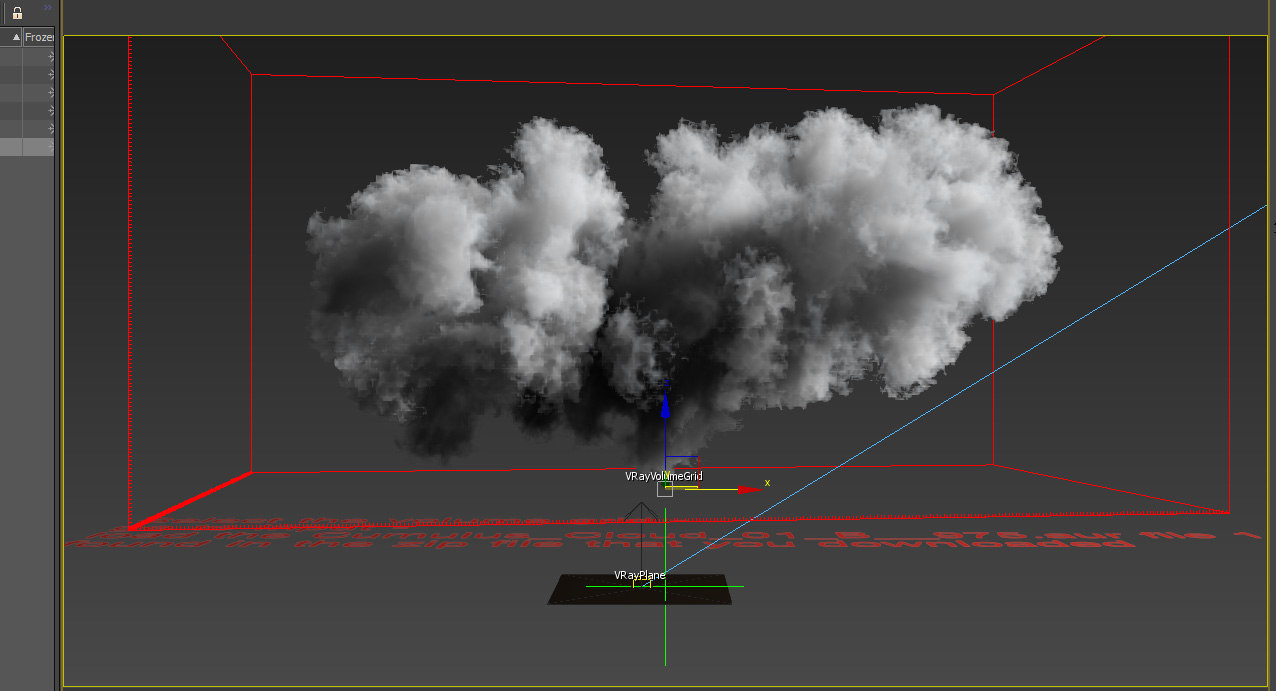Click the padlock icon in the Scene Explorer toolbar
This screenshot has width=1276, height=691.
click(17, 14)
